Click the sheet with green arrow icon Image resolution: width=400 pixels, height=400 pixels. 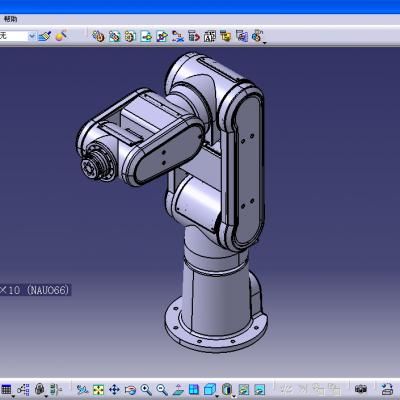point(146,36)
